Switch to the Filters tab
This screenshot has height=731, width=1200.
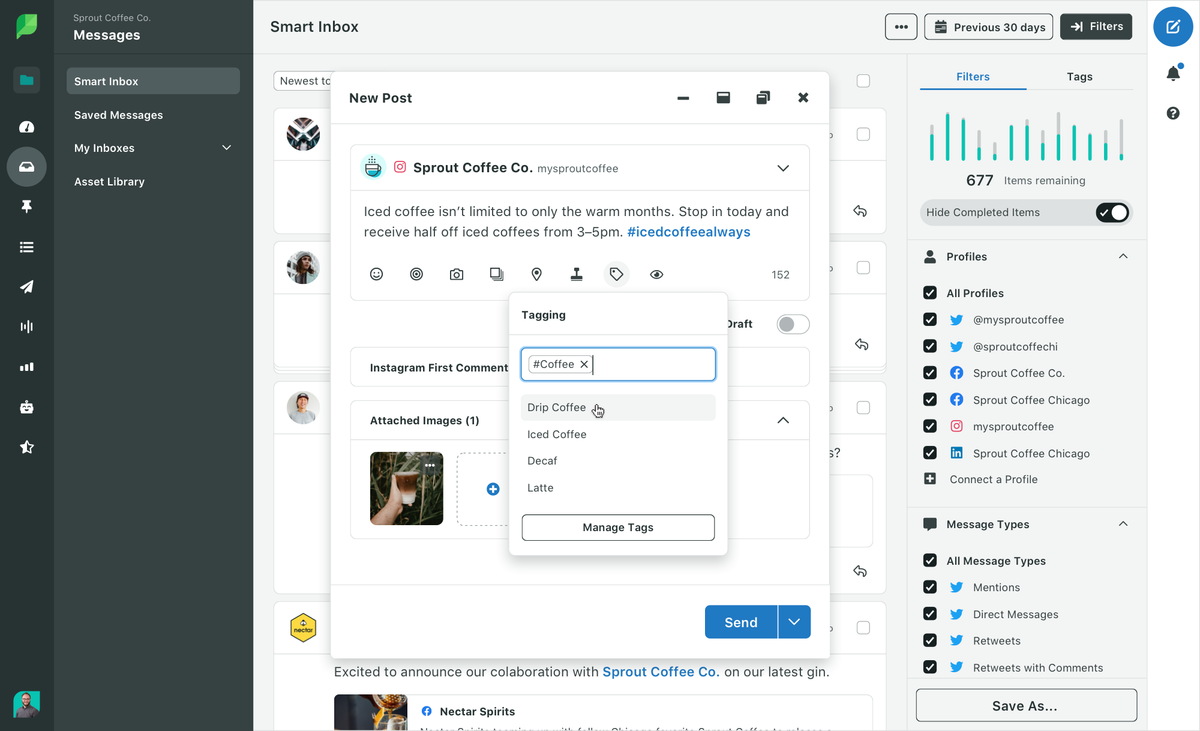coord(973,76)
